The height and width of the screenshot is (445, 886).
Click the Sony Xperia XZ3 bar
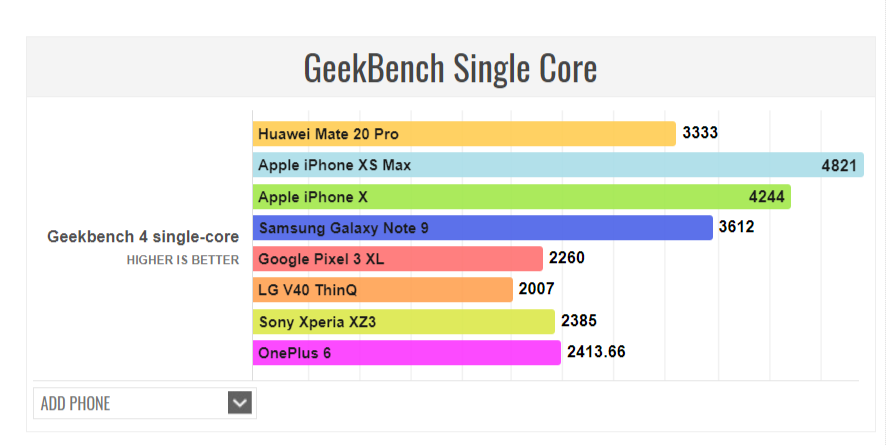pos(403,321)
